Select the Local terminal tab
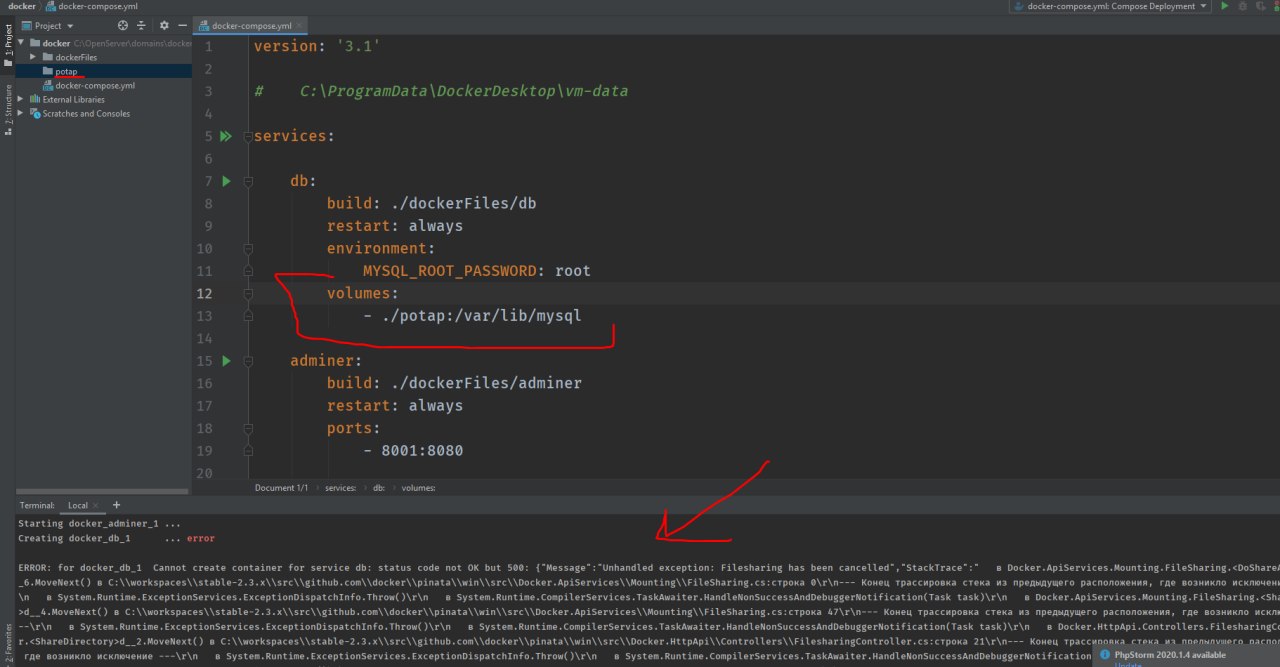1280x667 pixels. click(x=78, y=505)
